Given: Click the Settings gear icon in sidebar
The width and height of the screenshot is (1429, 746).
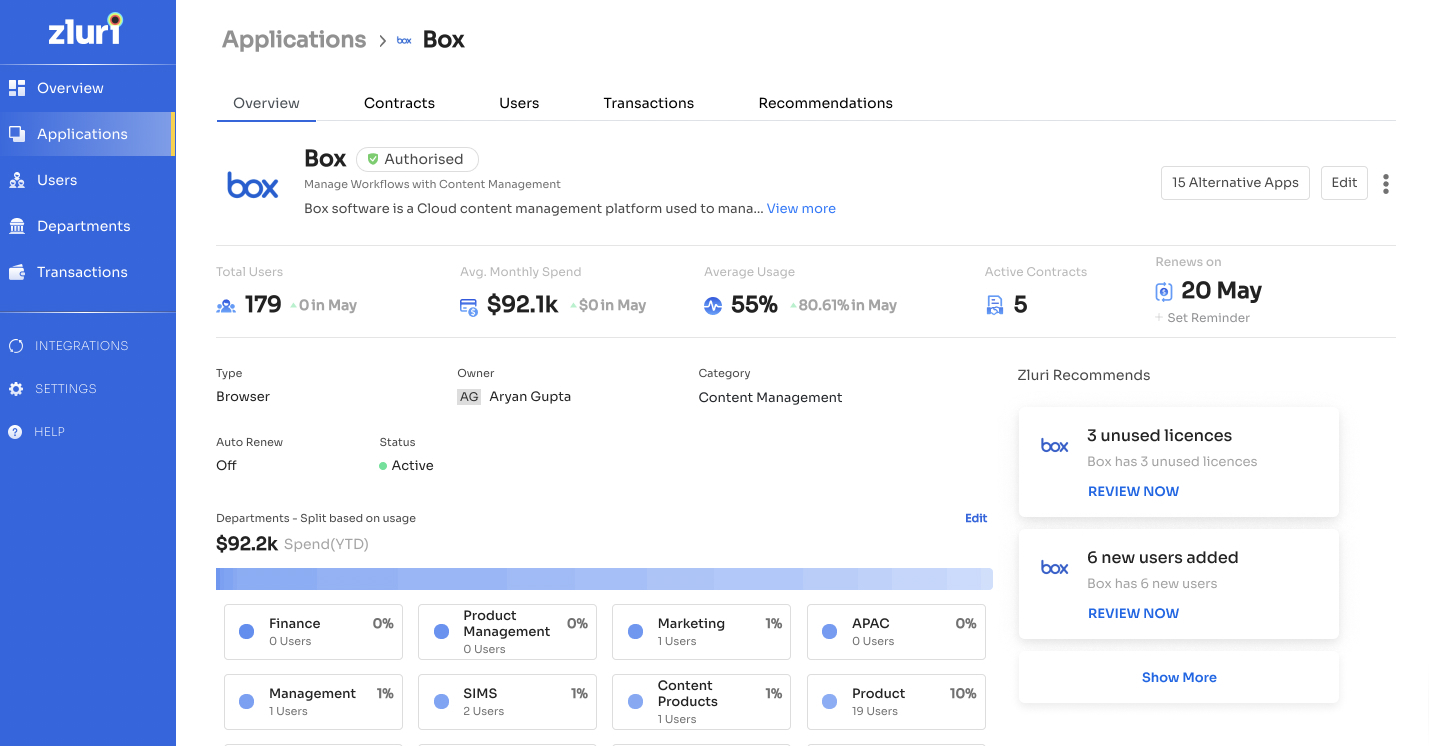Looking at the screenshot, I should (16, 389).
